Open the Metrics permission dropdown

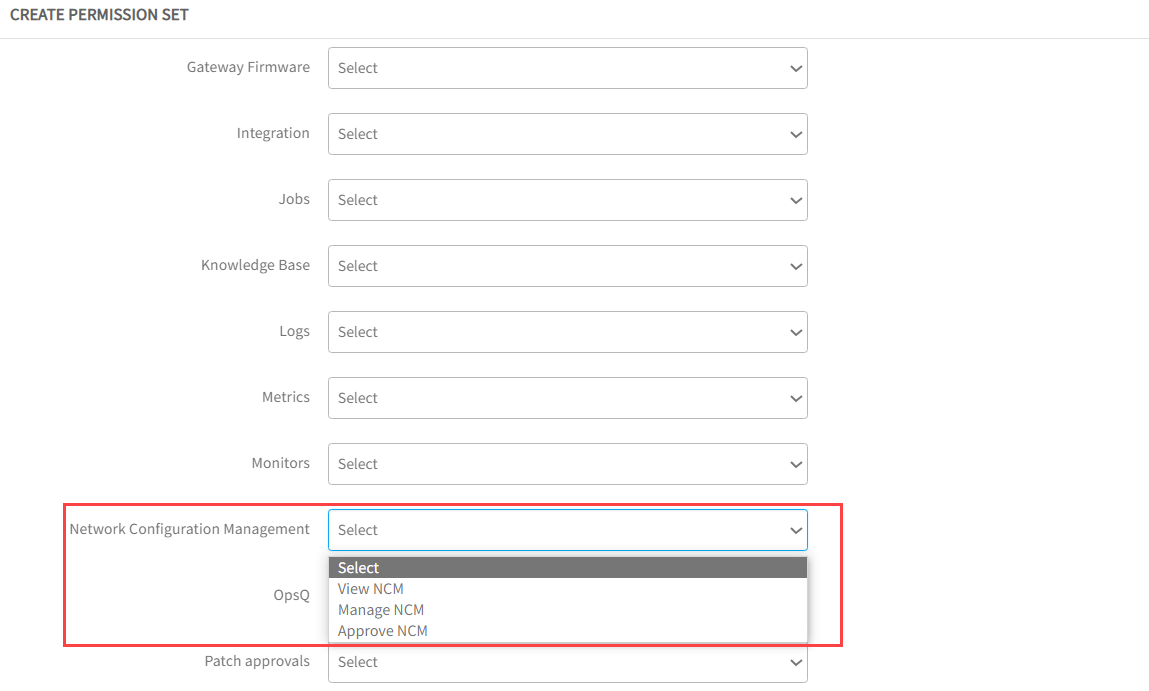[568, 398]
